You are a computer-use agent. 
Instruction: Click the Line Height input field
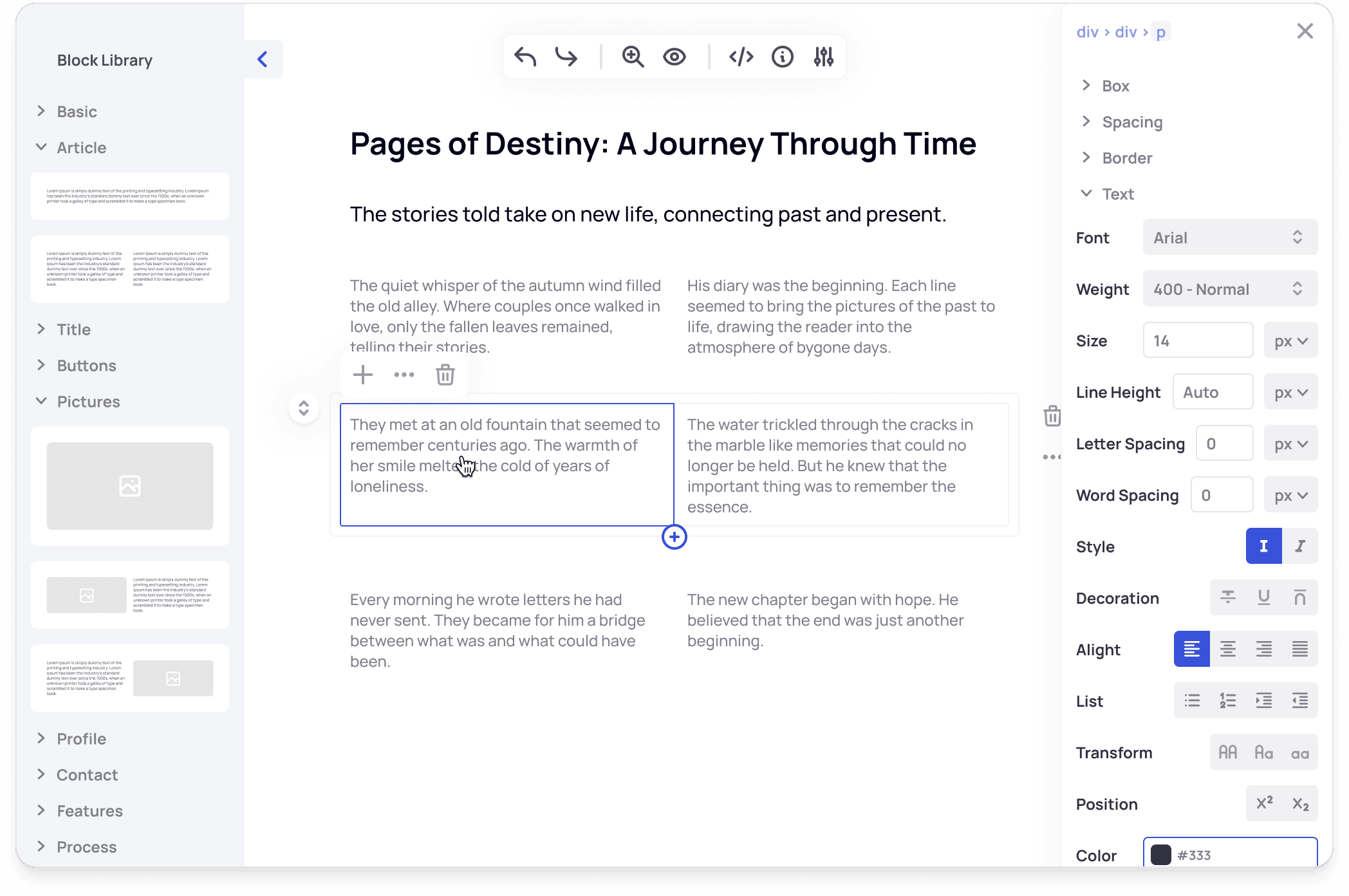tap(1213, 392)
